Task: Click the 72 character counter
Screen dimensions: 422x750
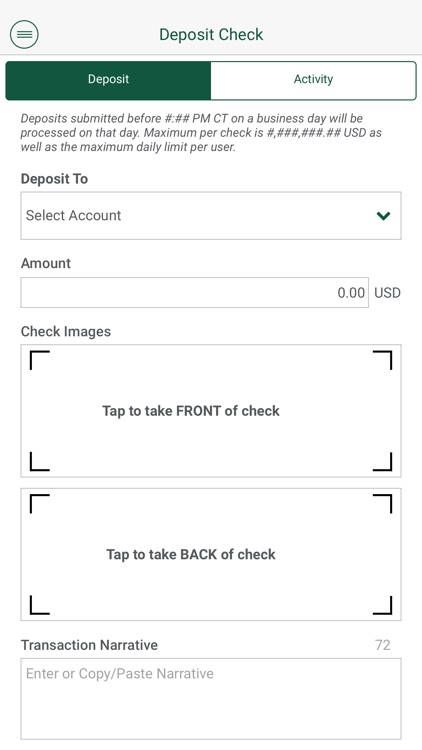Action: click(x=383, y=645)
